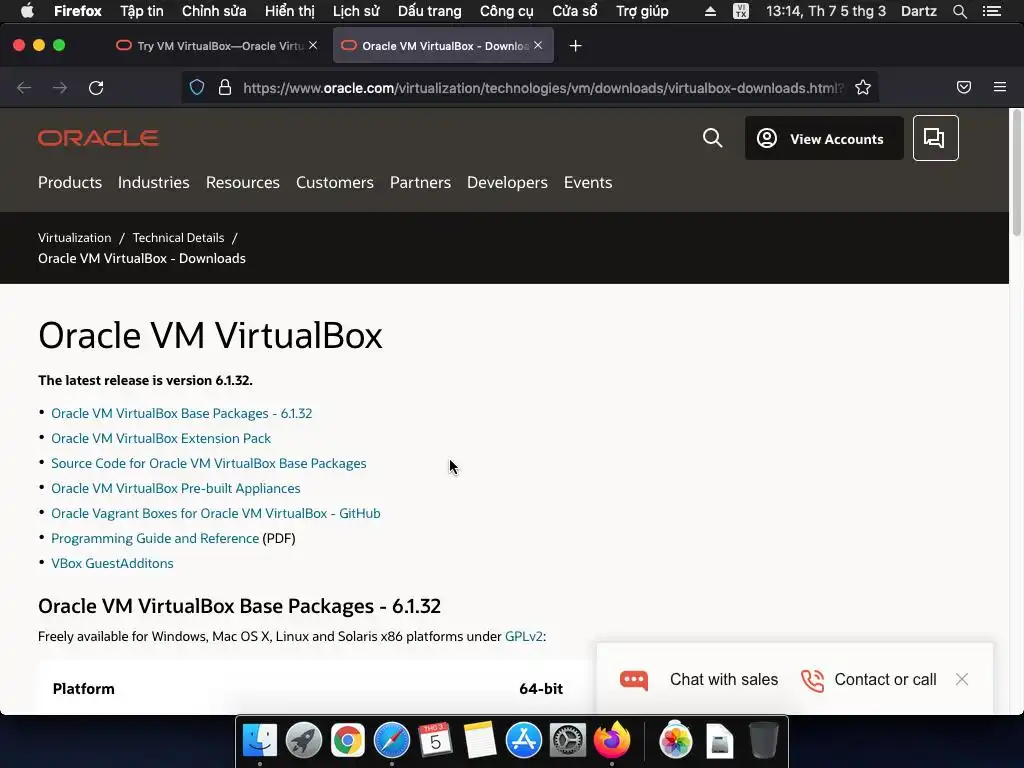
Task: Bookmark this page with star icon
Action: coord(863,88)
